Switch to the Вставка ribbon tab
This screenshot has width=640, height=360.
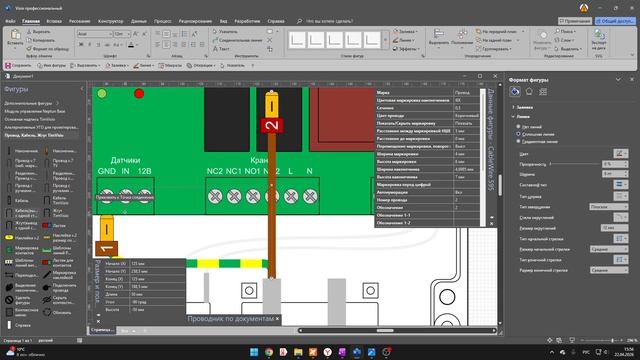pyautogui.click(x=54, y=21)
